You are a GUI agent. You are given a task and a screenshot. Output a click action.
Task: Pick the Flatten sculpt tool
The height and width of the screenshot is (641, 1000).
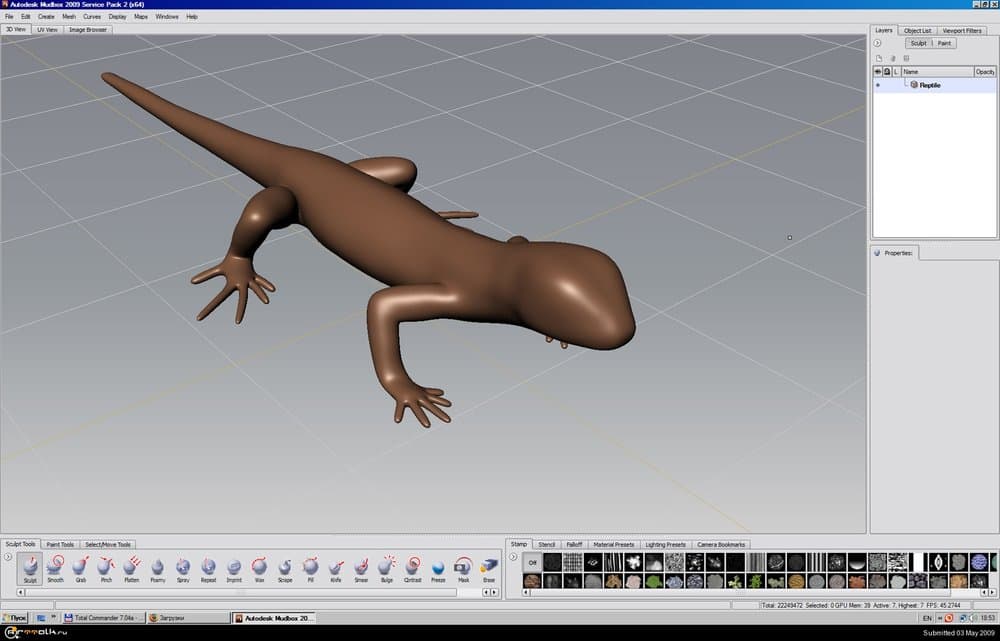tap(131, 569)
